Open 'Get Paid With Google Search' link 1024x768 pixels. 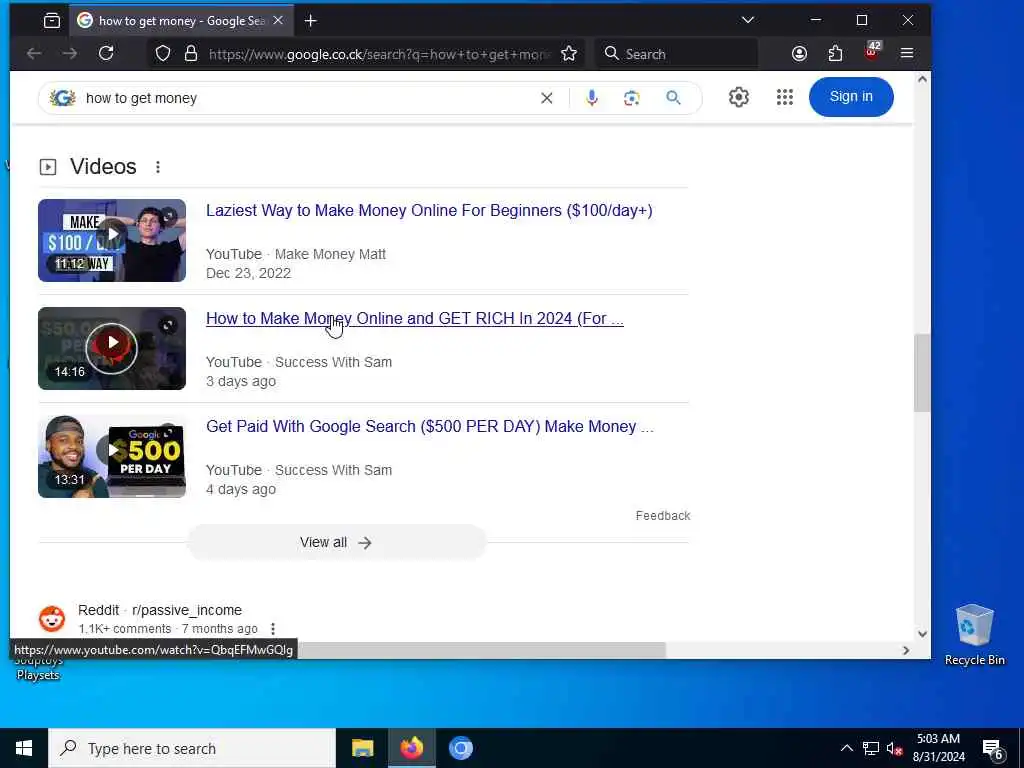click(x=430, y=426)
